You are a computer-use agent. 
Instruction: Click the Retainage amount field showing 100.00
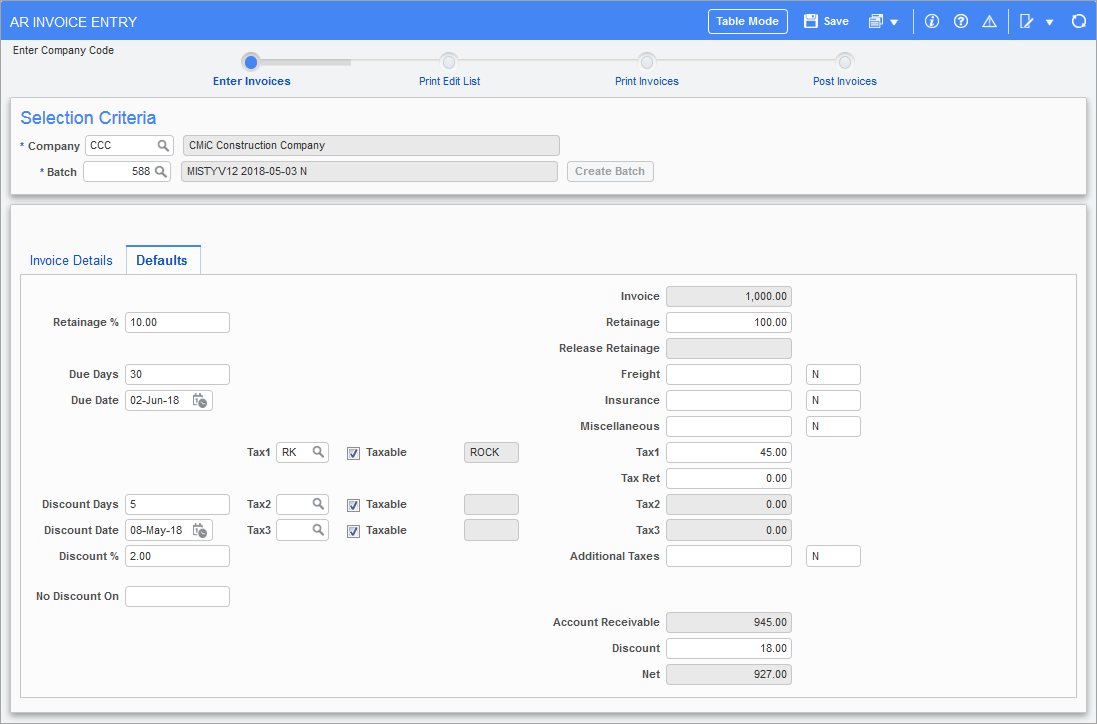(x=729, y=322)
